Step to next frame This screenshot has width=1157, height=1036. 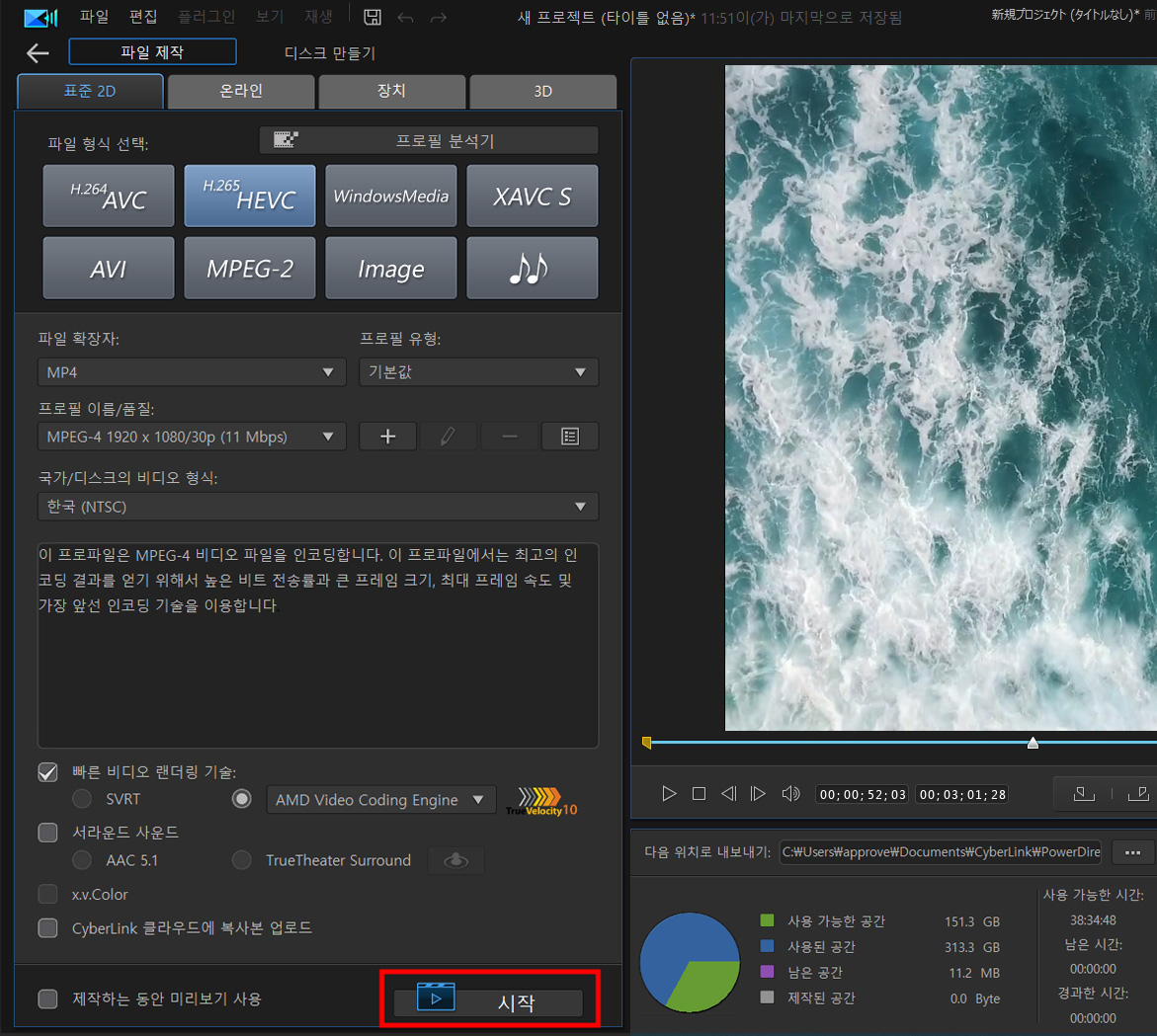[758, 794]
